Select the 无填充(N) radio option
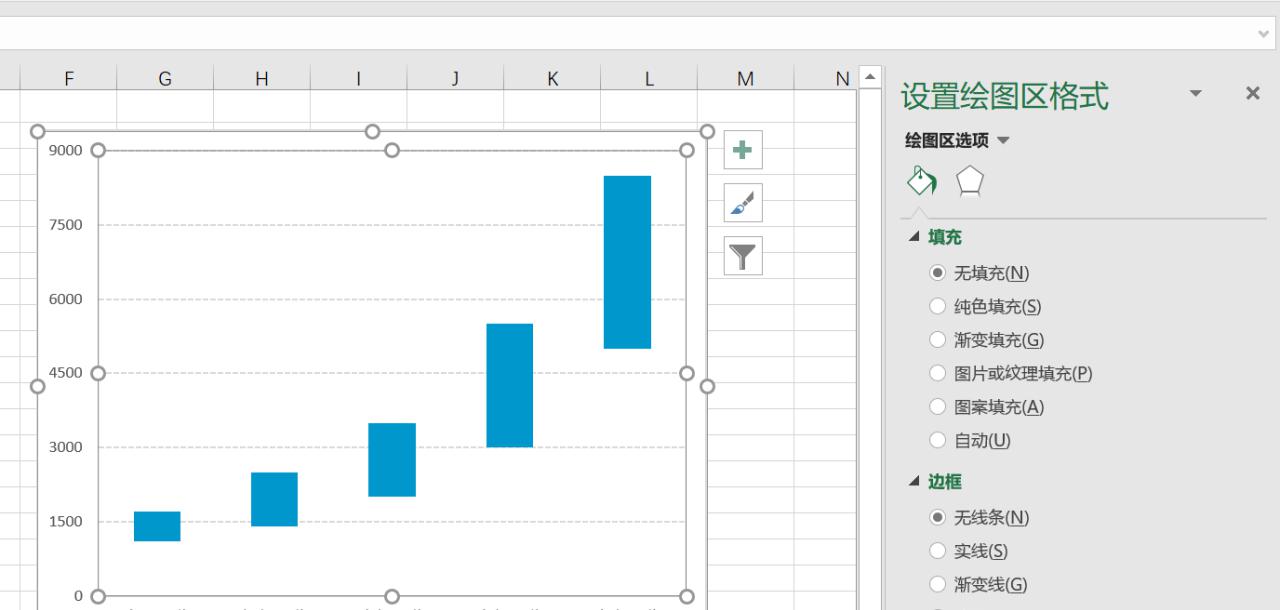The height and width of the screenshot is (610, 1280). [937, 272]
